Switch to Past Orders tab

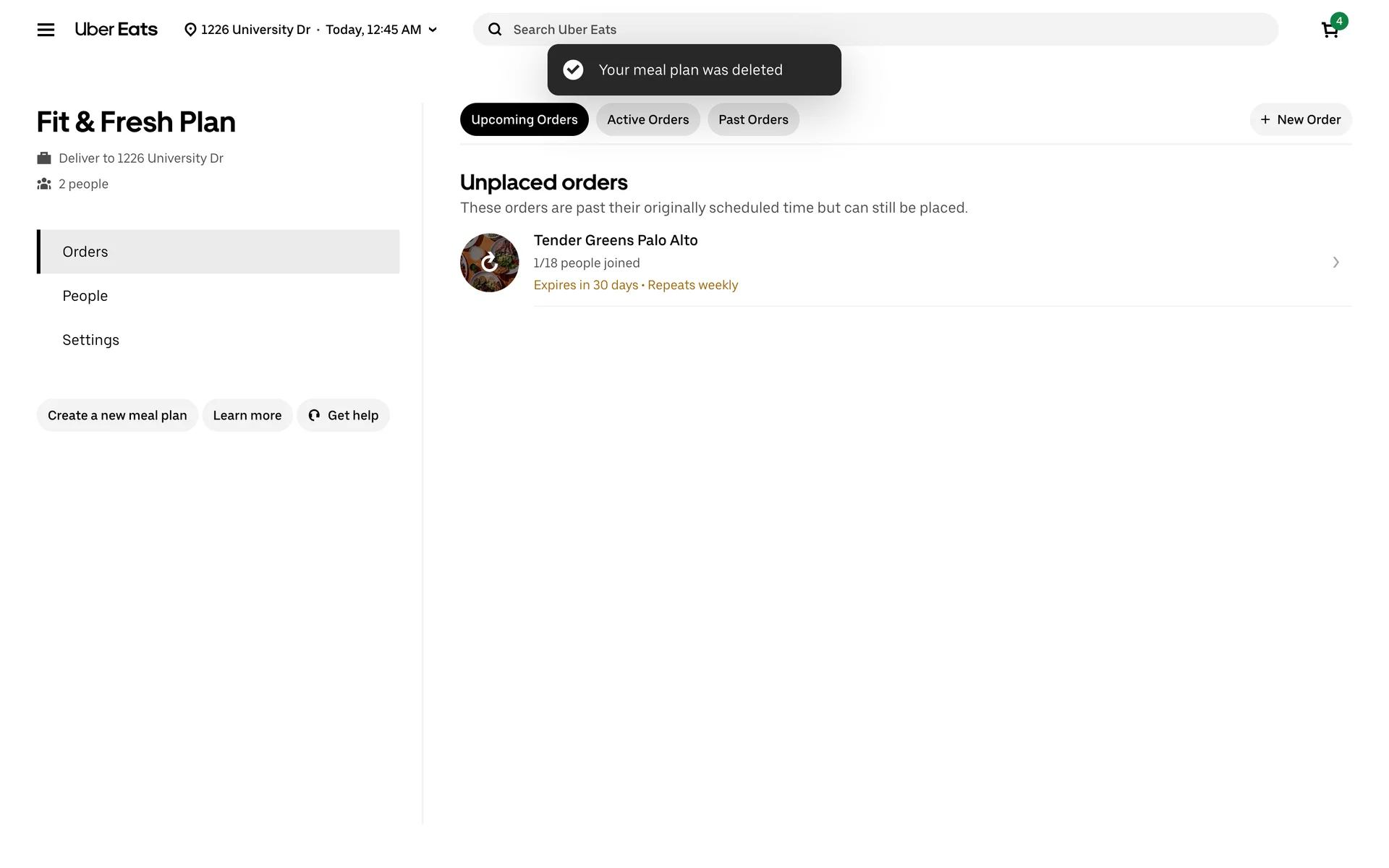tap(753, 119)
